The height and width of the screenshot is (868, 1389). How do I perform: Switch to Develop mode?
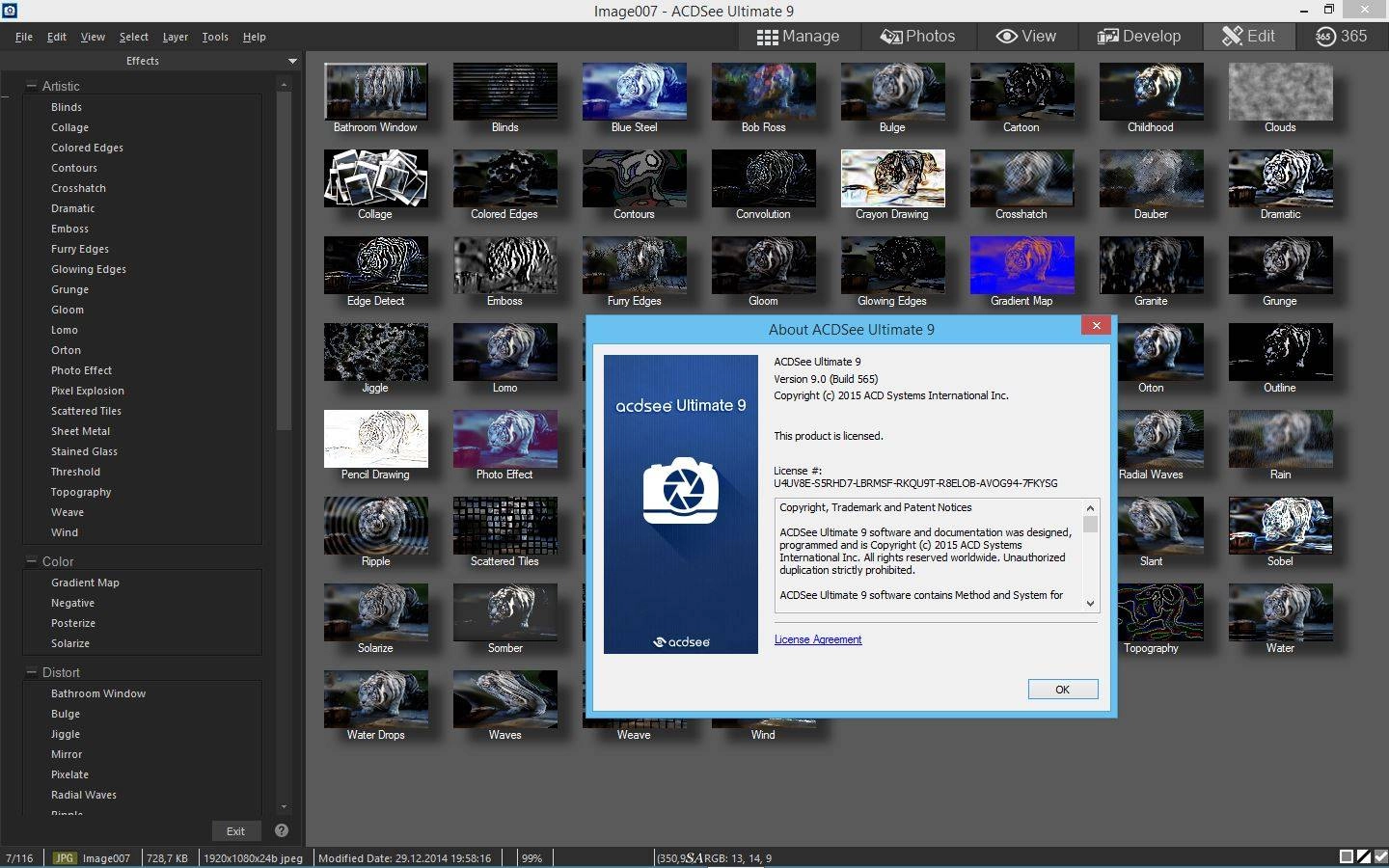point(1139,37)
